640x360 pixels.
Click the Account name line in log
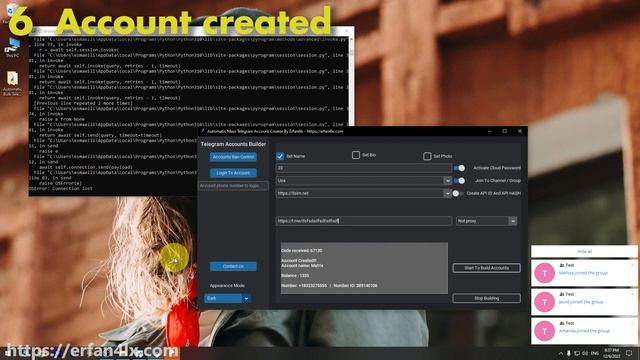click(302, 266)
